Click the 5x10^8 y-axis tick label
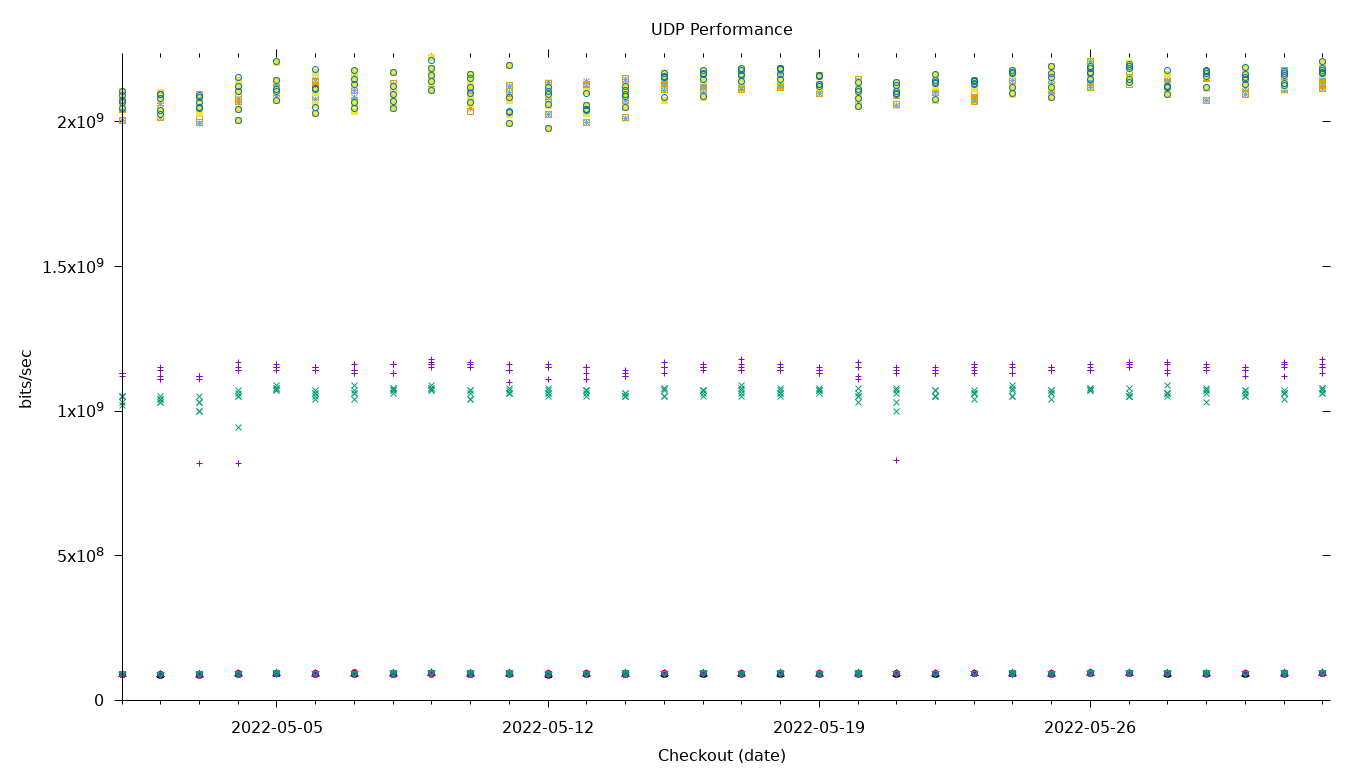Image resolution: width=1360 pixels, height=768 pixels. point(81,556)
